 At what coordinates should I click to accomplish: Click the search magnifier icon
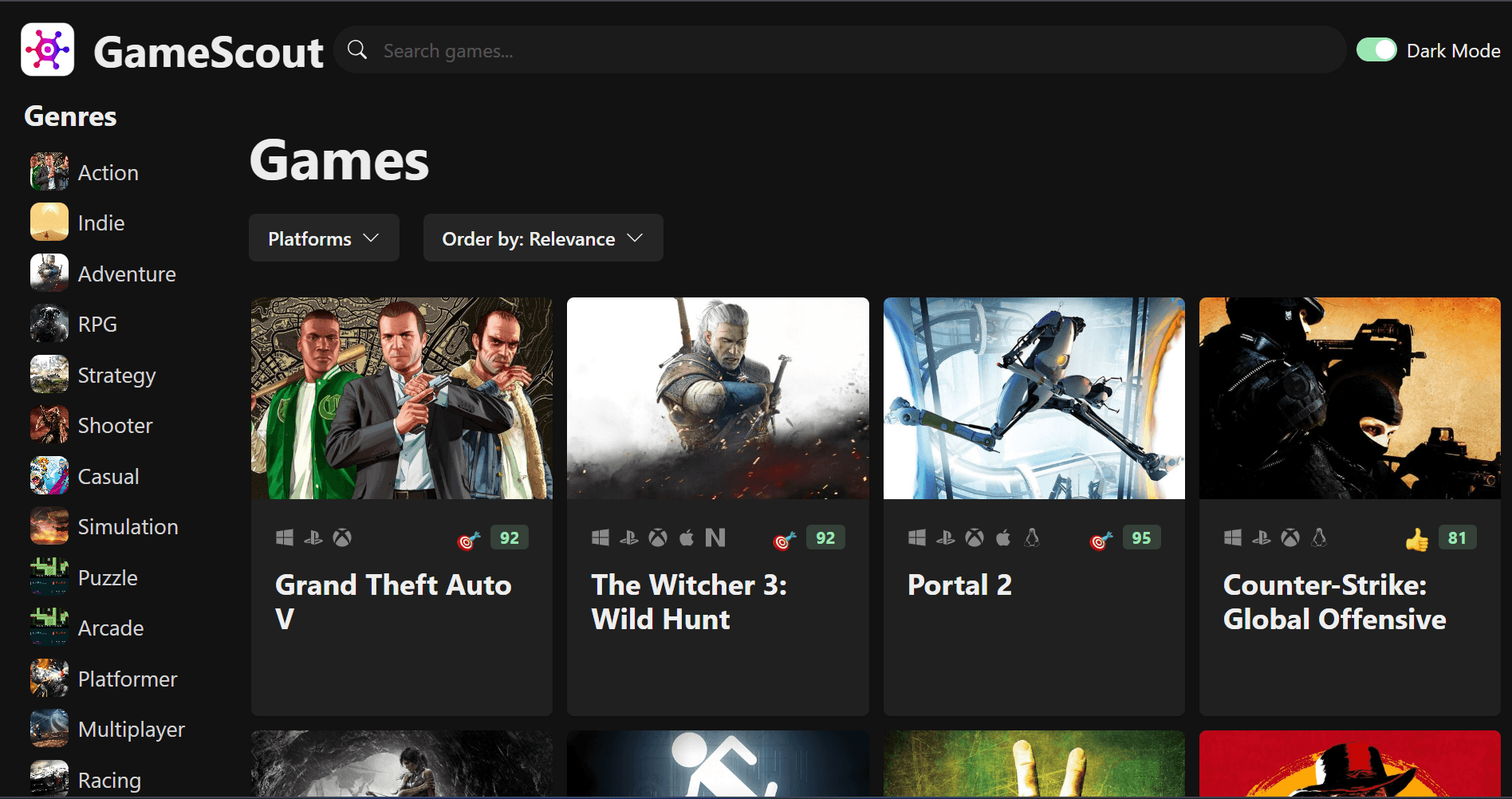357,50
